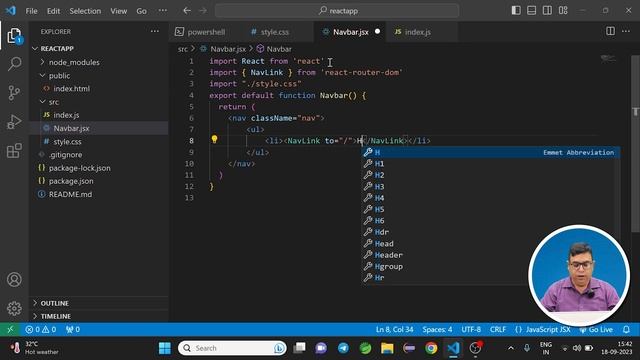Screen dimensions: 640x360
Task: Open Explorer Views and More Actions ellipsis
Action: tap(155, 31)
